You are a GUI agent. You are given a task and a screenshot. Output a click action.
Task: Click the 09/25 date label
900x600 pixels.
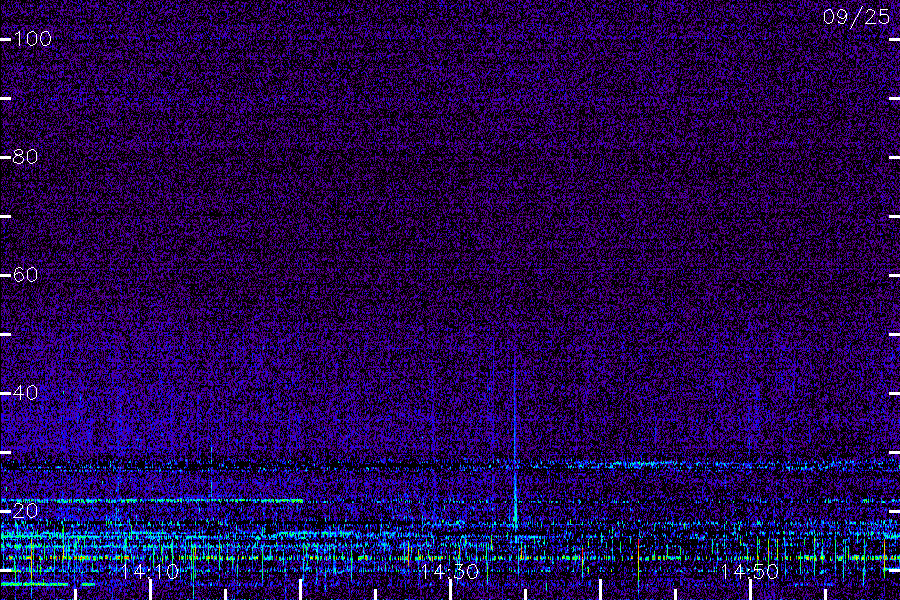(856, 17)
